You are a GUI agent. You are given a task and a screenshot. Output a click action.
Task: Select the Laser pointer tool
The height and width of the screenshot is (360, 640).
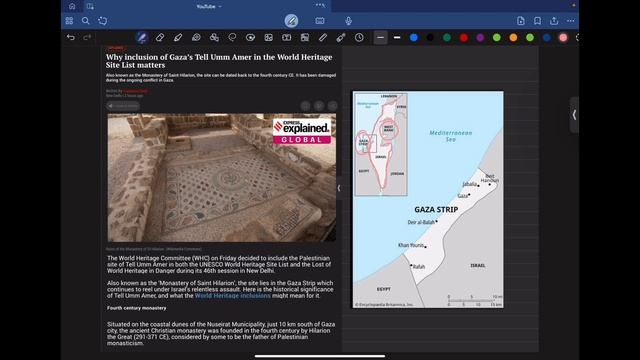pos(341,38)
